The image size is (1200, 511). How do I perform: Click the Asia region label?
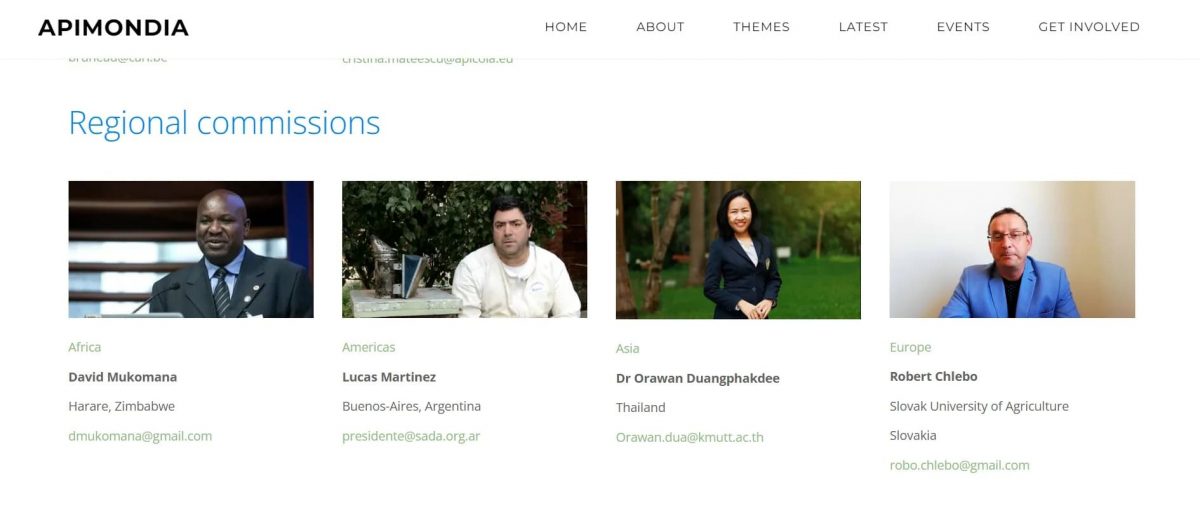click(628, 348)
